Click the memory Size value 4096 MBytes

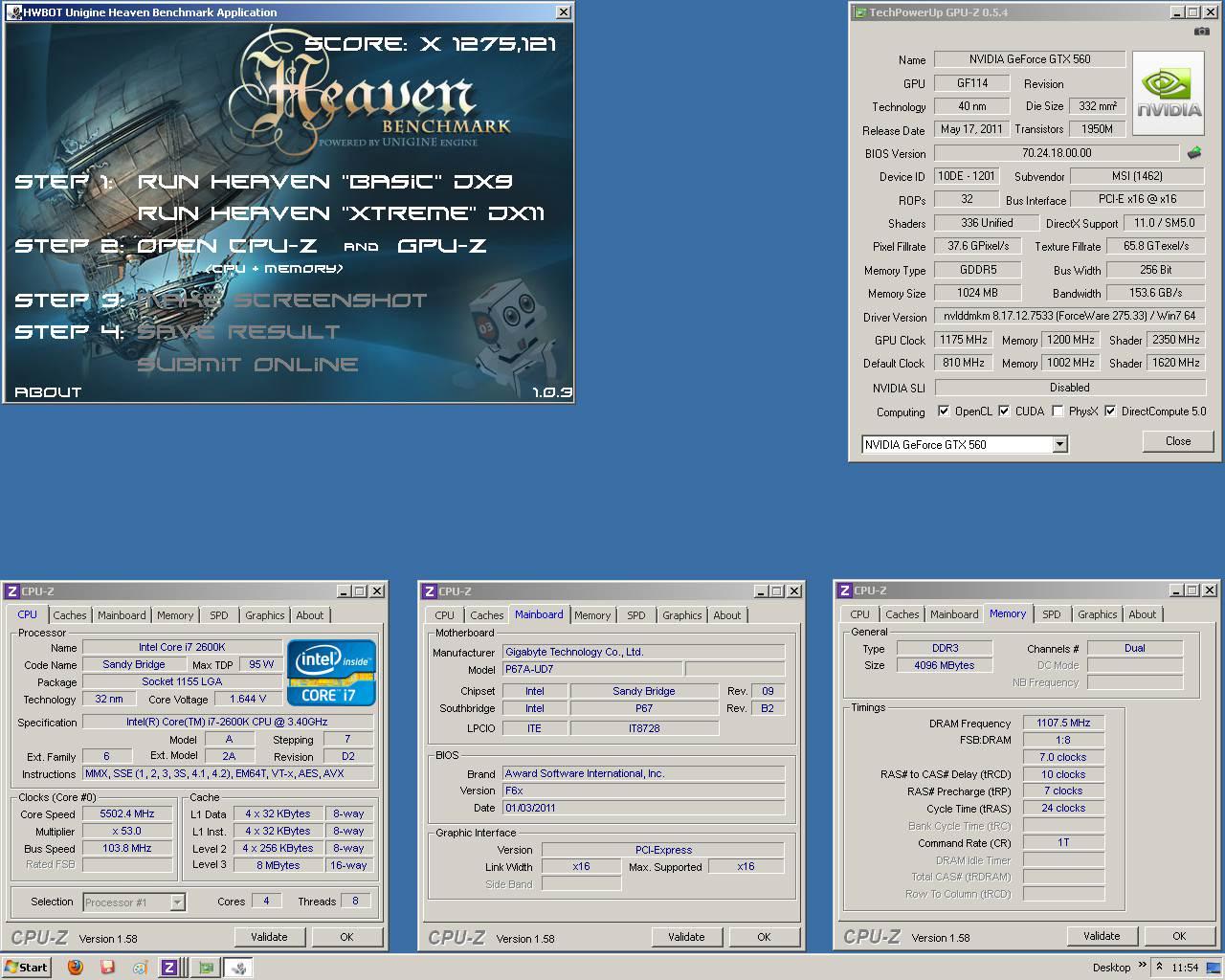pyautogui.click(x=945, y=665)
